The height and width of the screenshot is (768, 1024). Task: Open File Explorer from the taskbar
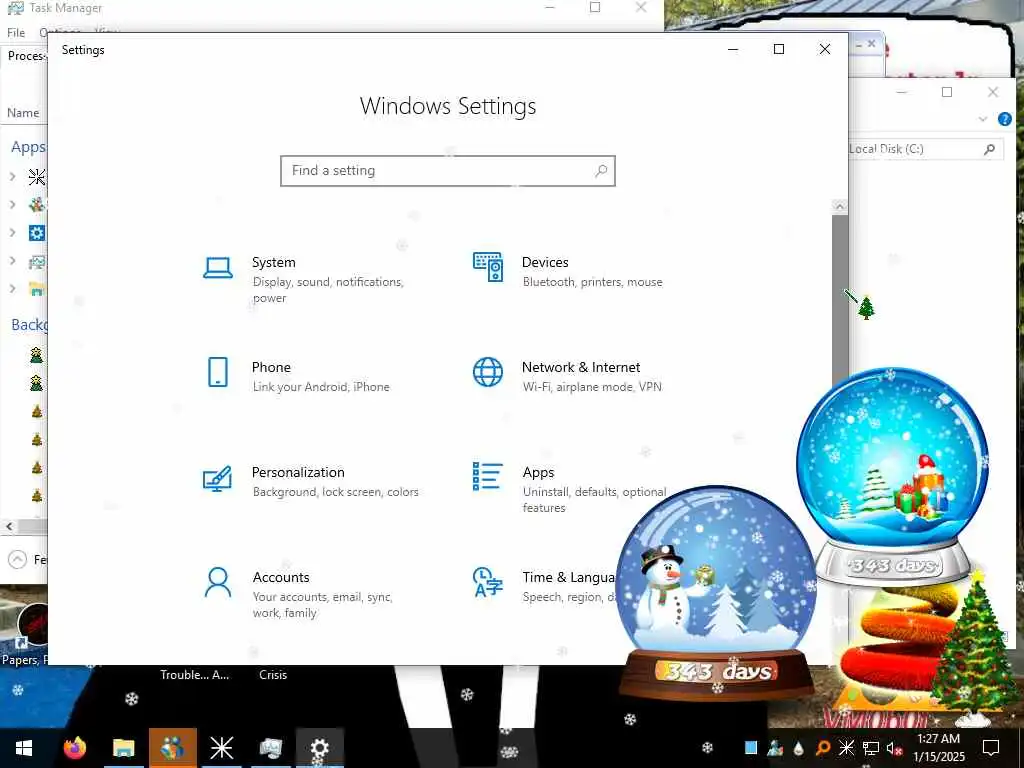click(123, 748)
